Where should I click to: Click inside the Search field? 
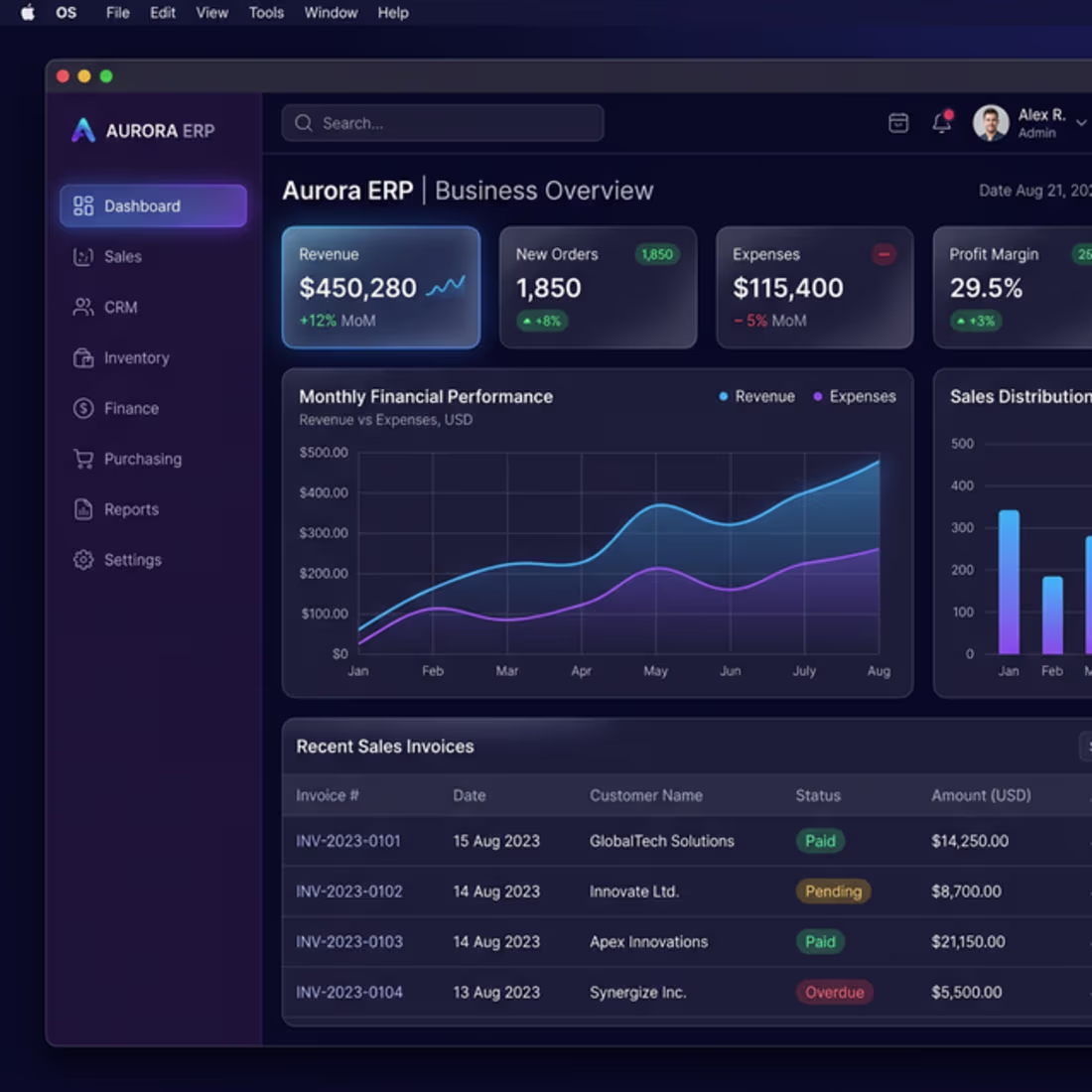[x=442, y=122]
